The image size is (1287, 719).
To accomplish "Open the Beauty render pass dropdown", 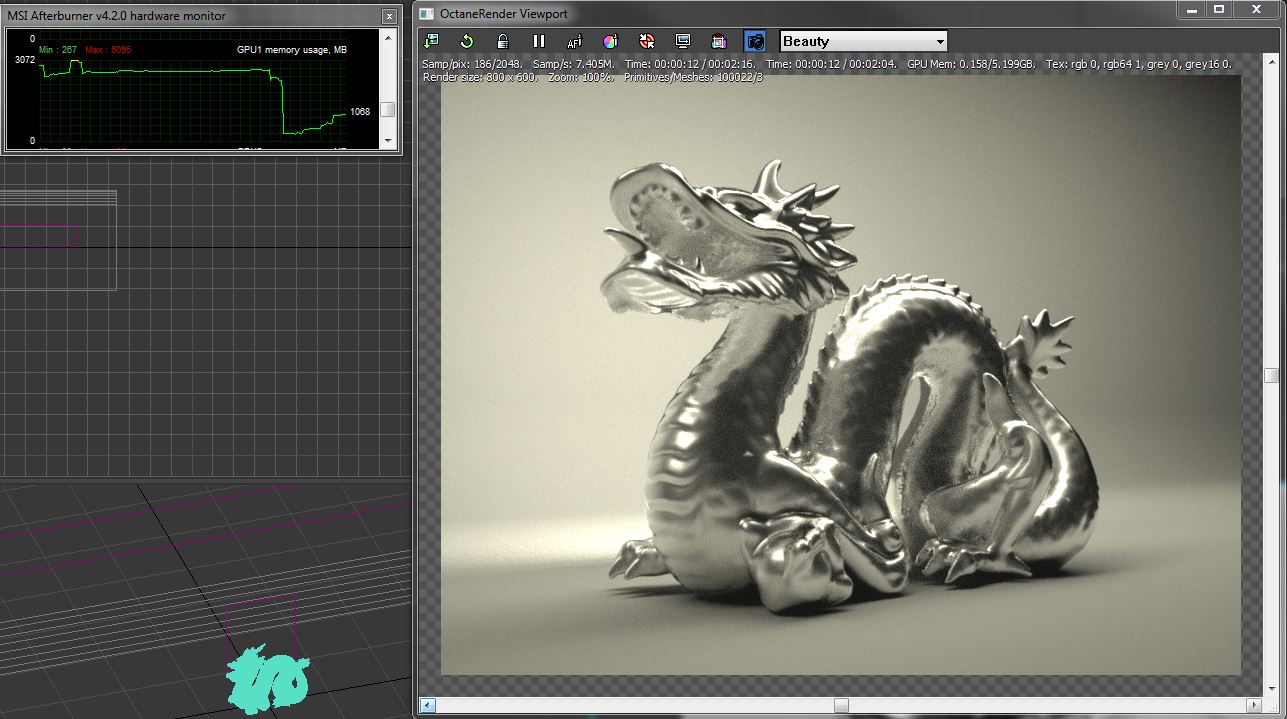I will (863, 41).
